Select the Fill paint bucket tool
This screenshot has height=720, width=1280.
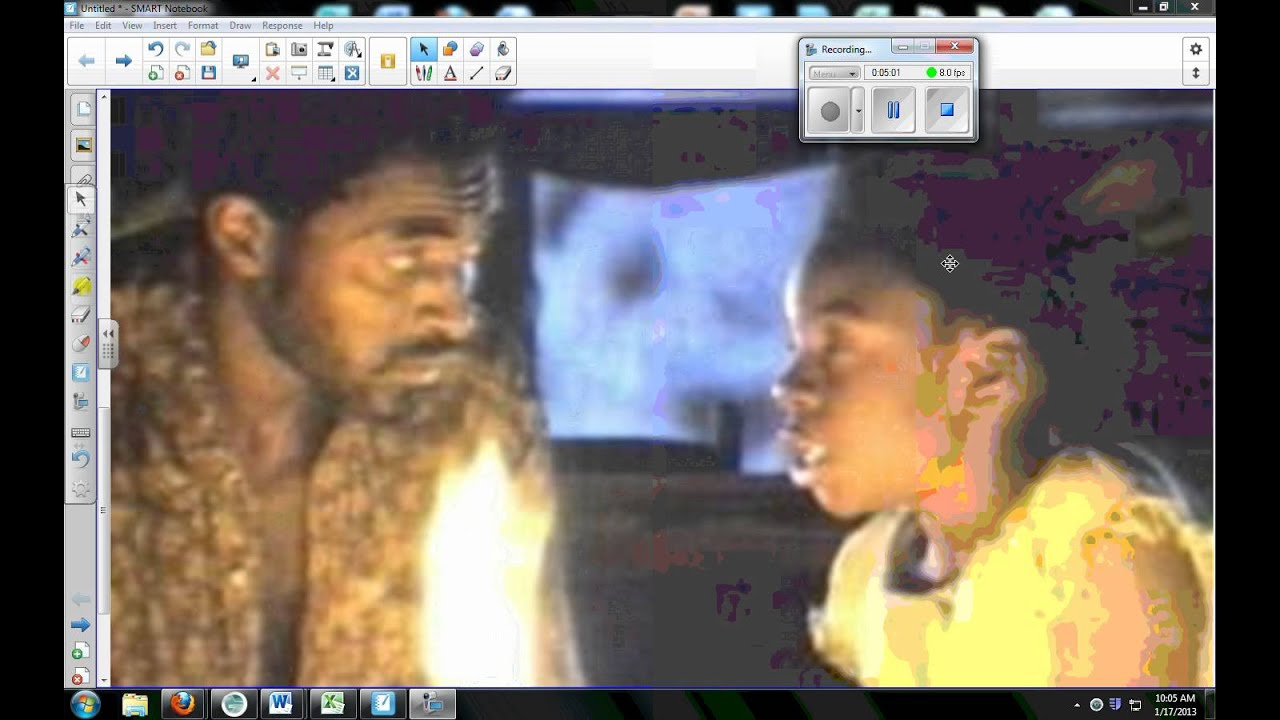503,49
